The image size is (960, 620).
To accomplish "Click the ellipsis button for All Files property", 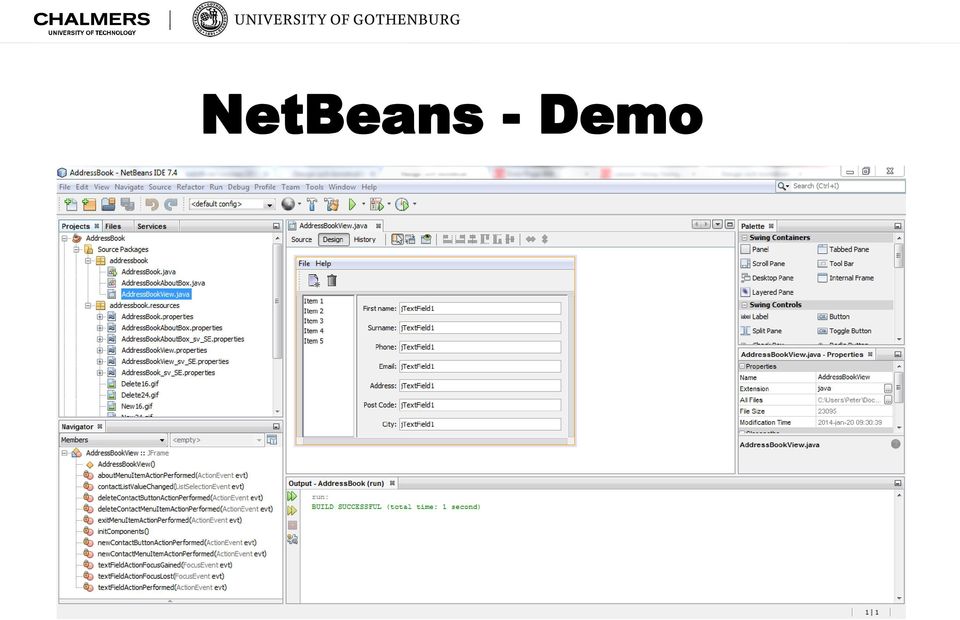I will click(x=888, y=400).
